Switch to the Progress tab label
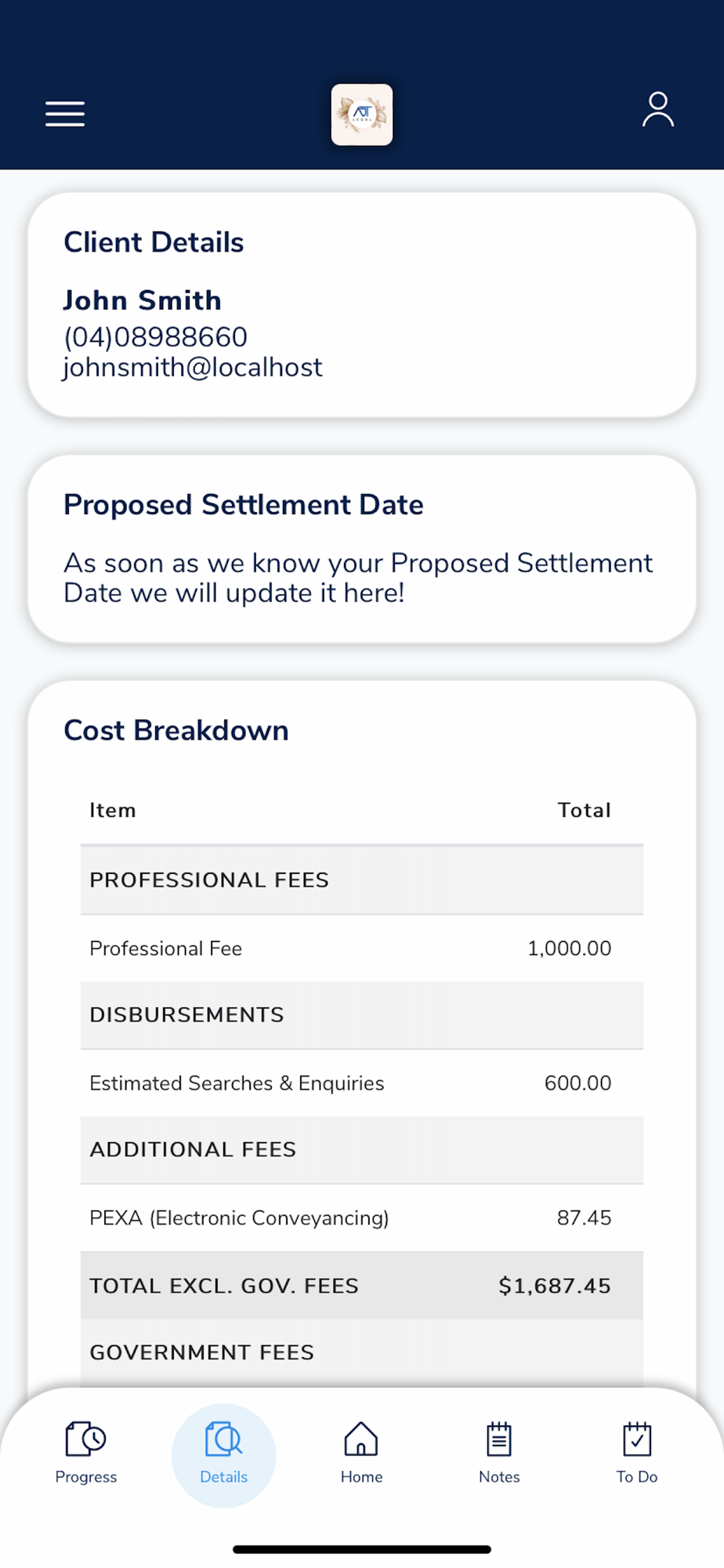Viewport: 724px width, 1568px height. [x=85, y=1477]
